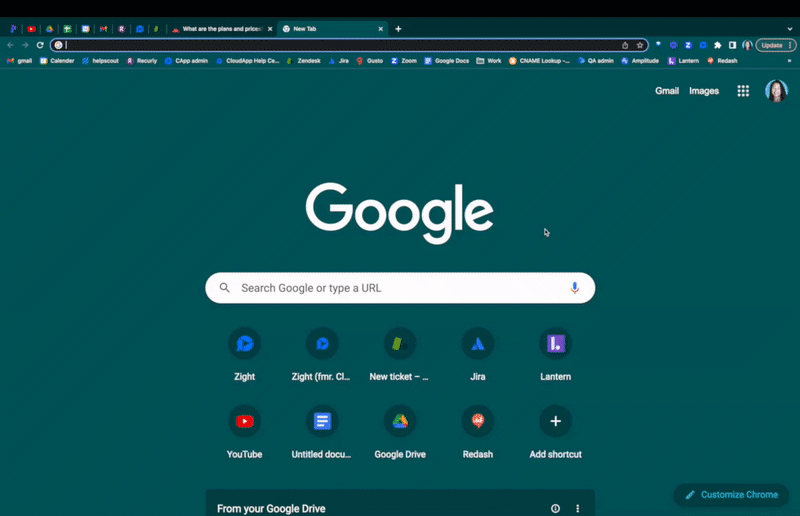This screenshot has width=800, height=516.
Task: Open the Redash bookmark in bookmarks bar
Action: click(x=722, y=61)
